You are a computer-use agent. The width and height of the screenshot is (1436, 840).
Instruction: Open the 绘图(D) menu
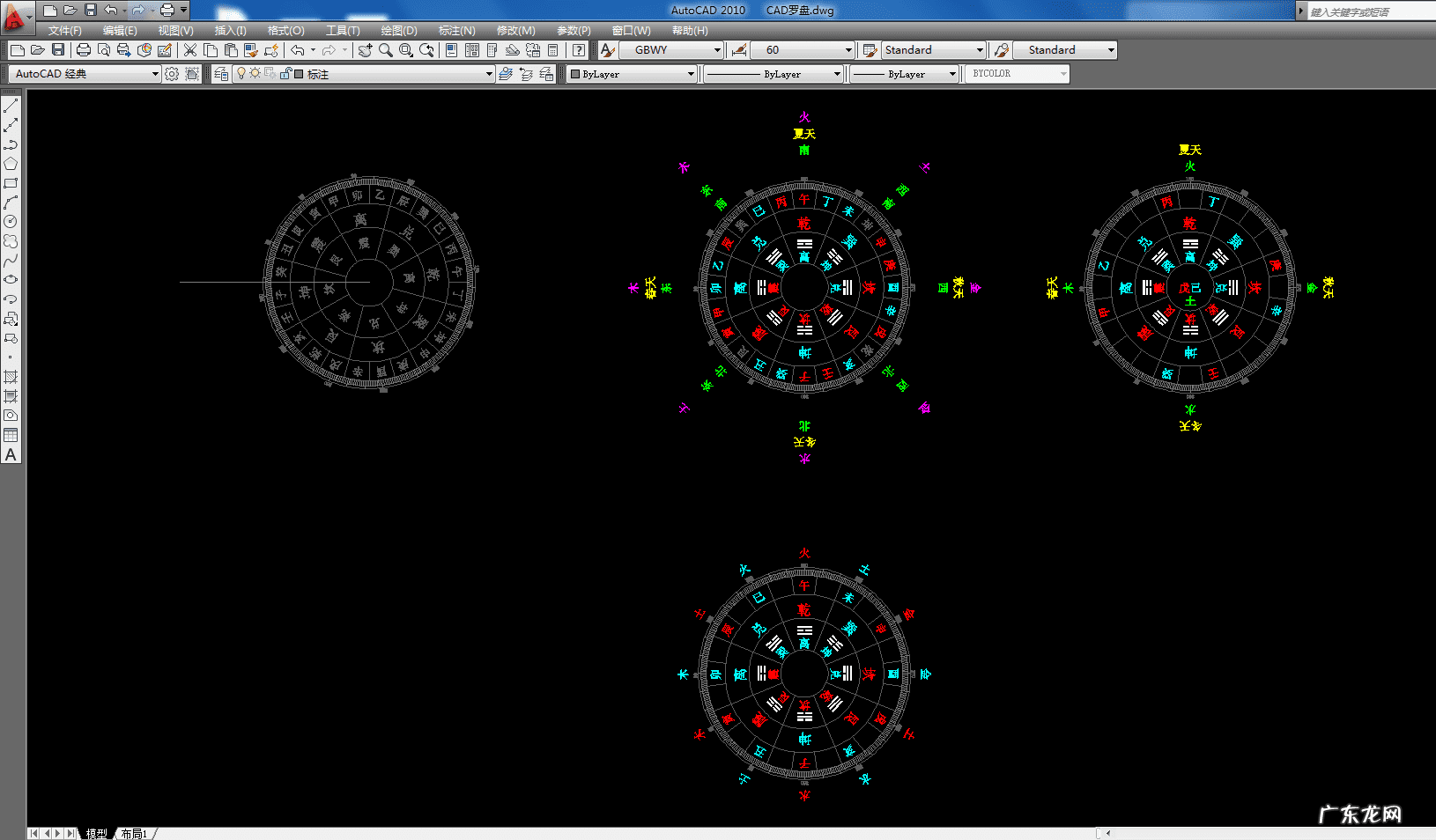(x=398, y=31)
